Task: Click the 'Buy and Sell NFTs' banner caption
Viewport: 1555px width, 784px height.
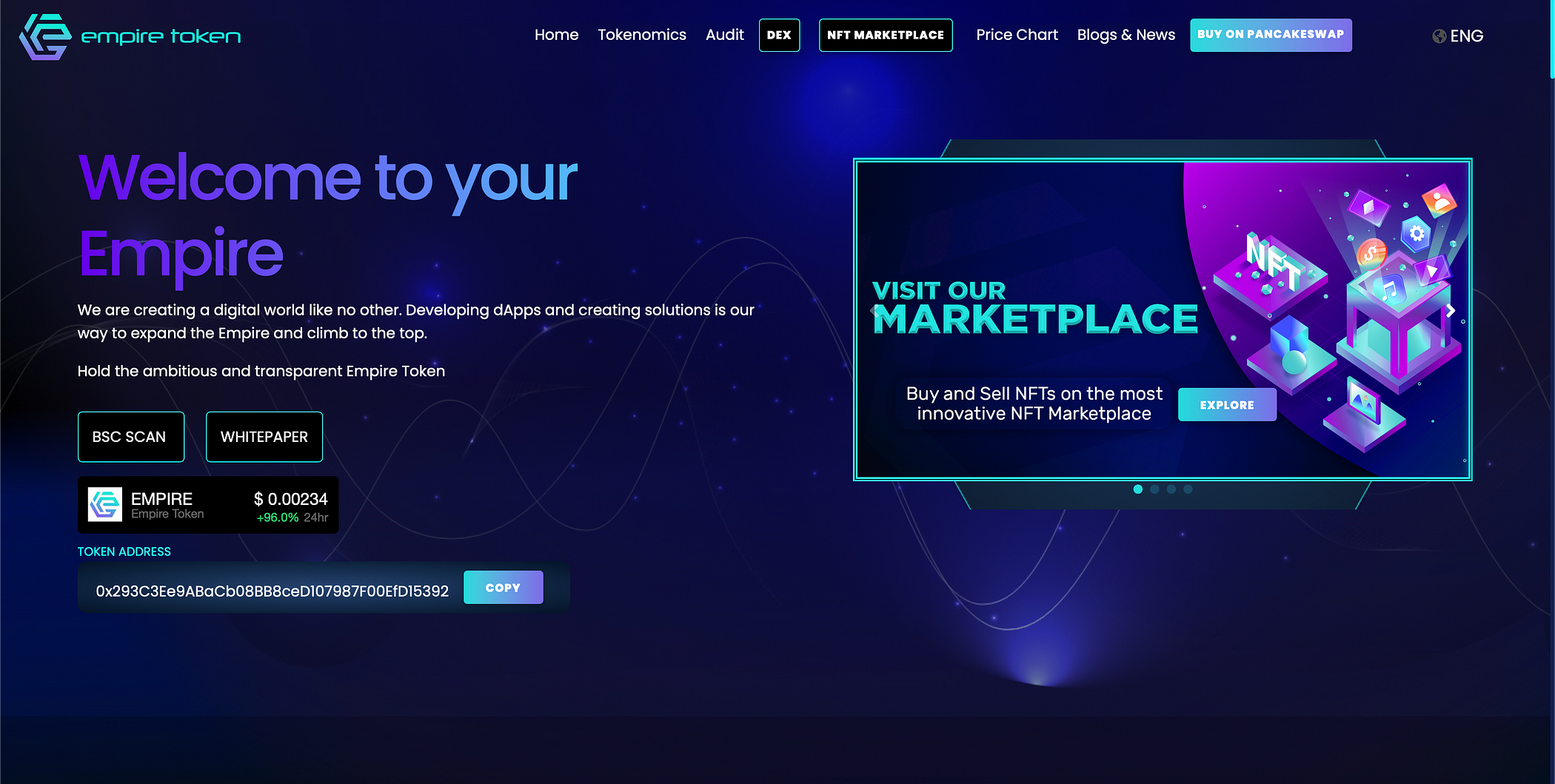Action: click(x=1034, y=403)
